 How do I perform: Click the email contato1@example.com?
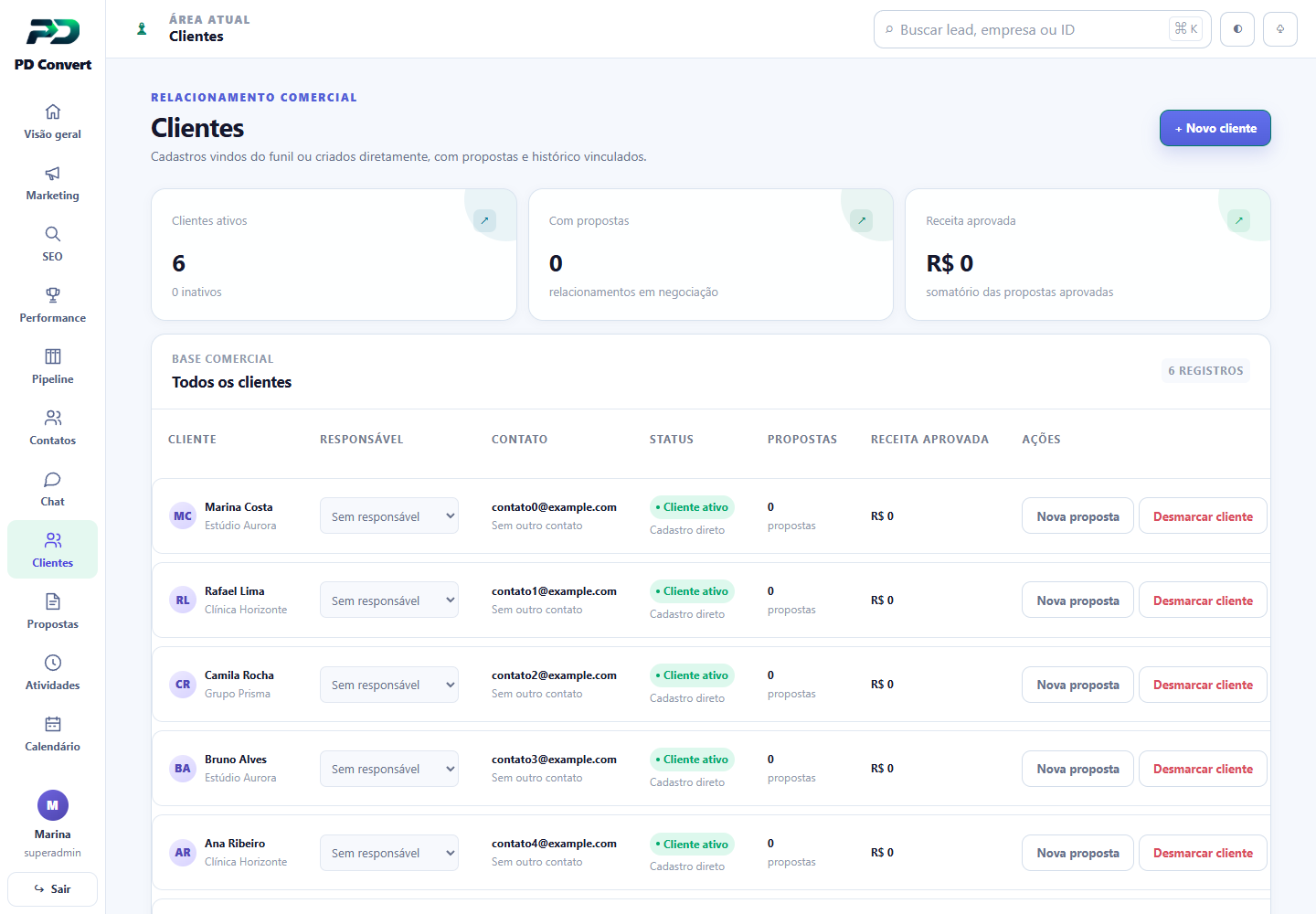[x=554, y=591]
